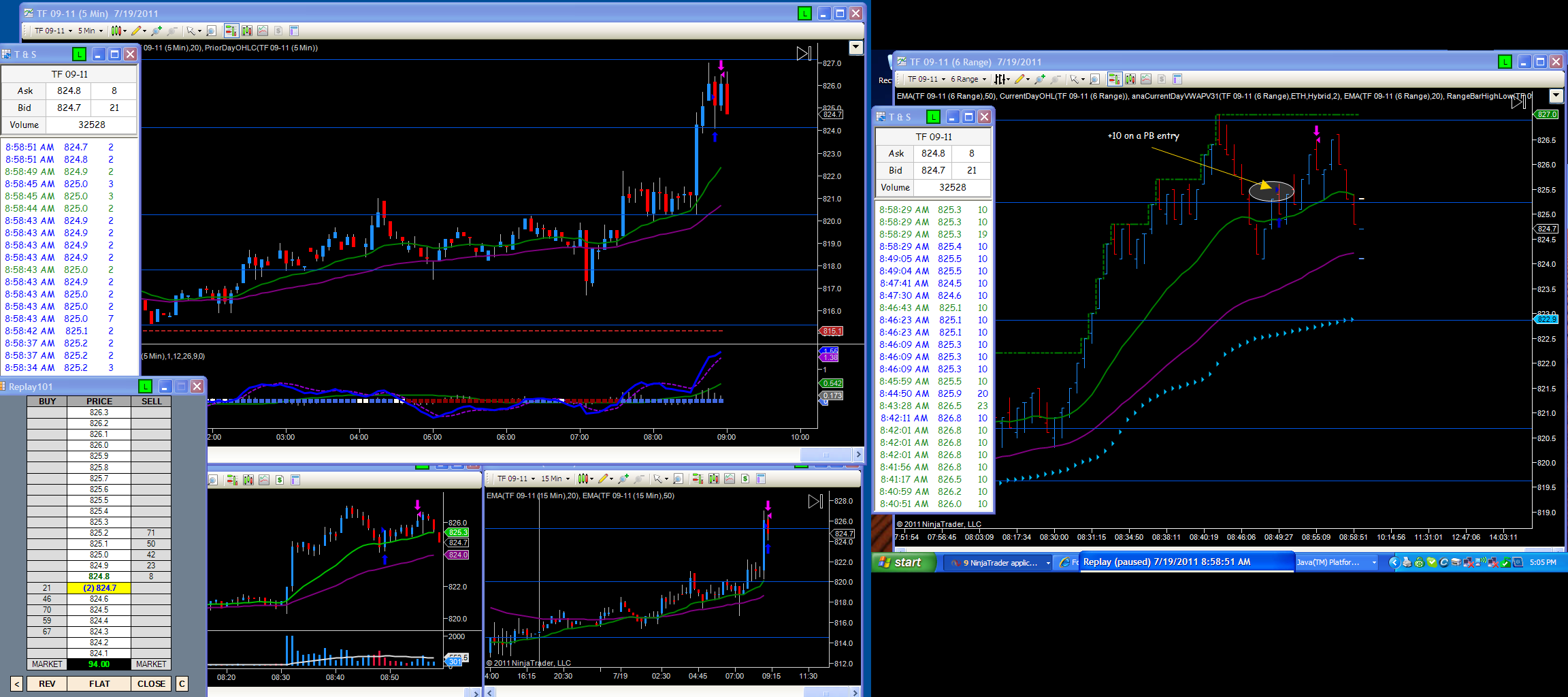Jump to last bar in 5 Min chart
1568x697 pixels.
click(804, 53)
